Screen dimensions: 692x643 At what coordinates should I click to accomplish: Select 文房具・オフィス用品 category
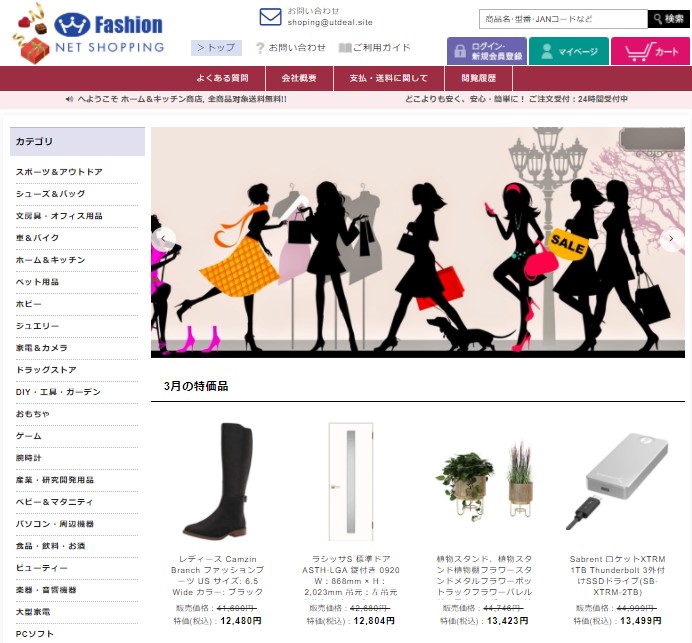click(x=59, y=216)
